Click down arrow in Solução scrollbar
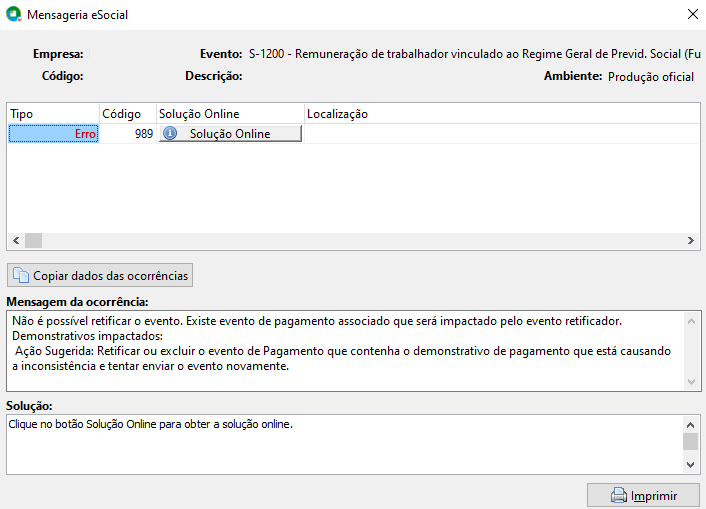Viewport: 706px width, 509px height. click(691, 464)
